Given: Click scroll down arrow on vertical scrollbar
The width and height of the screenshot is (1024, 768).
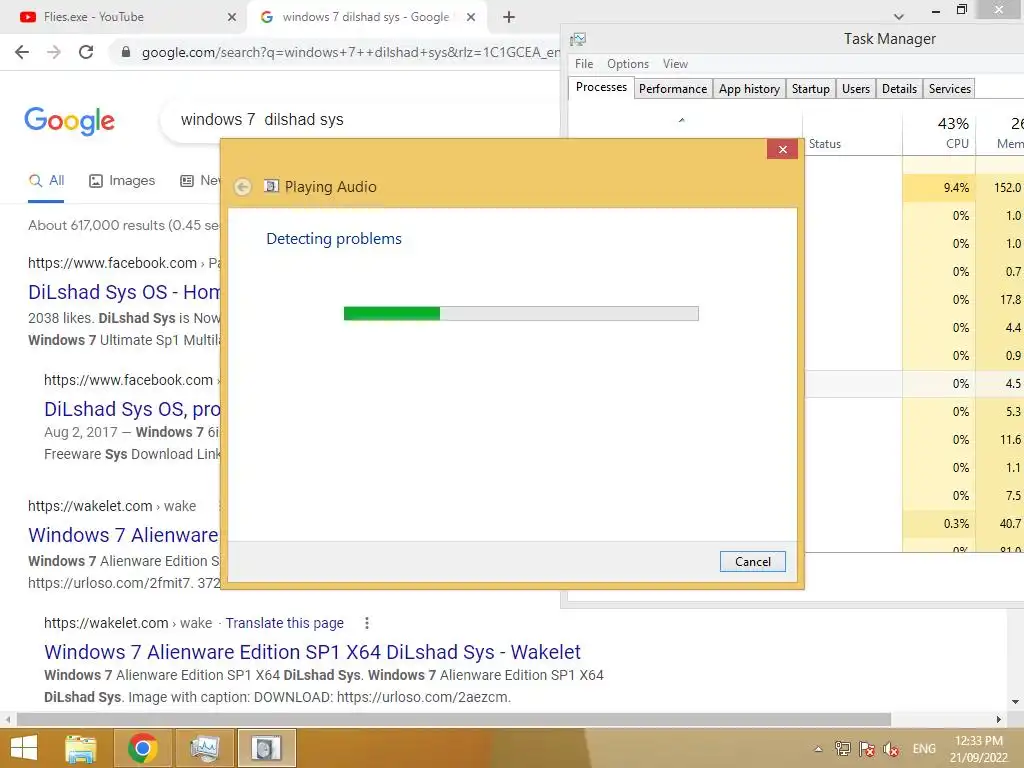Looking at the screenshot, I should click(x=1016, y=702).
